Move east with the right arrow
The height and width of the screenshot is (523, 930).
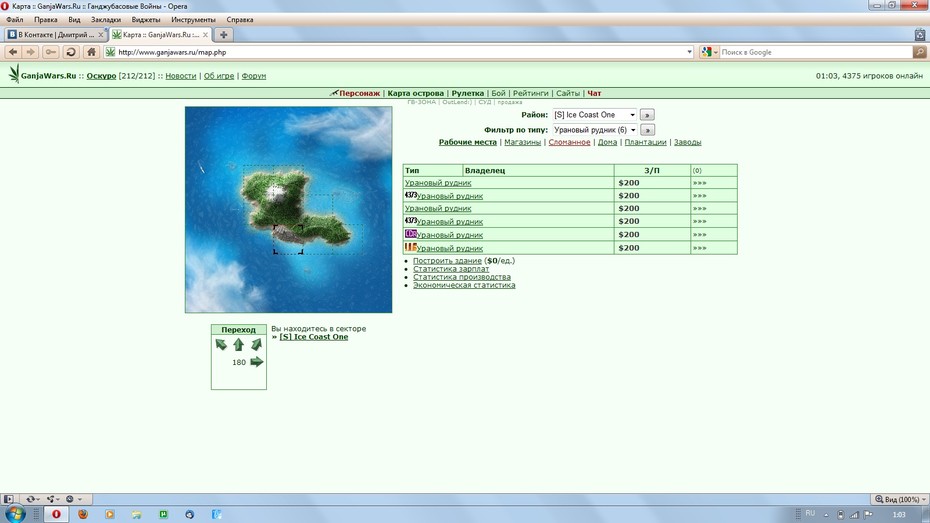coord(256,362)
